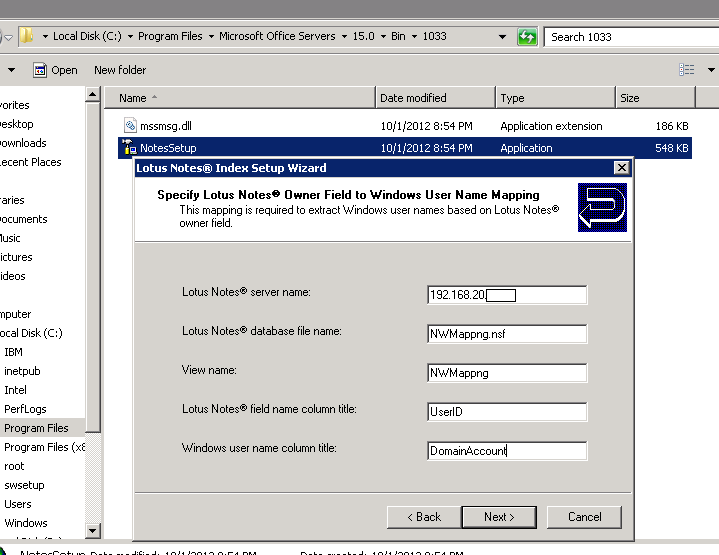Click the mssmsg.dll file icon
719x555 pixels.
[x=130, y=125]
